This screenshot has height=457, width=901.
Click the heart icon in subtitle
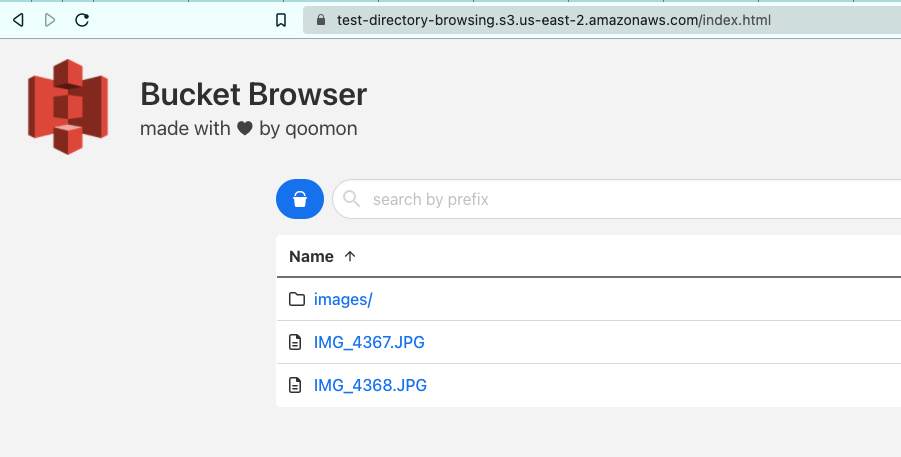(245, 129)
